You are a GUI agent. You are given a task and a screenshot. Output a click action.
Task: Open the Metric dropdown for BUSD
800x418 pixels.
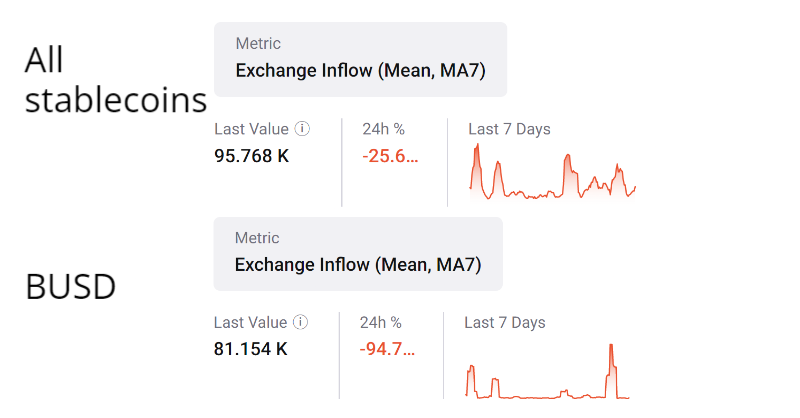tap(358, 254)
